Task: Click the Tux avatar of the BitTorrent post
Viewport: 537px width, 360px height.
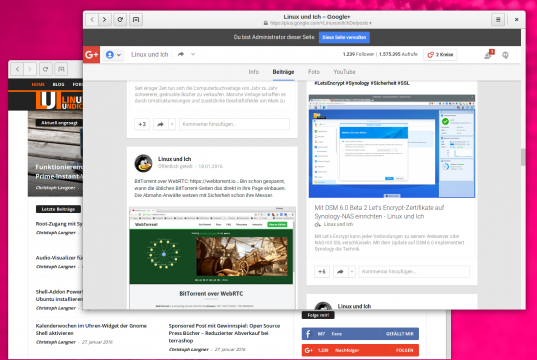Action: click(143, 163)
